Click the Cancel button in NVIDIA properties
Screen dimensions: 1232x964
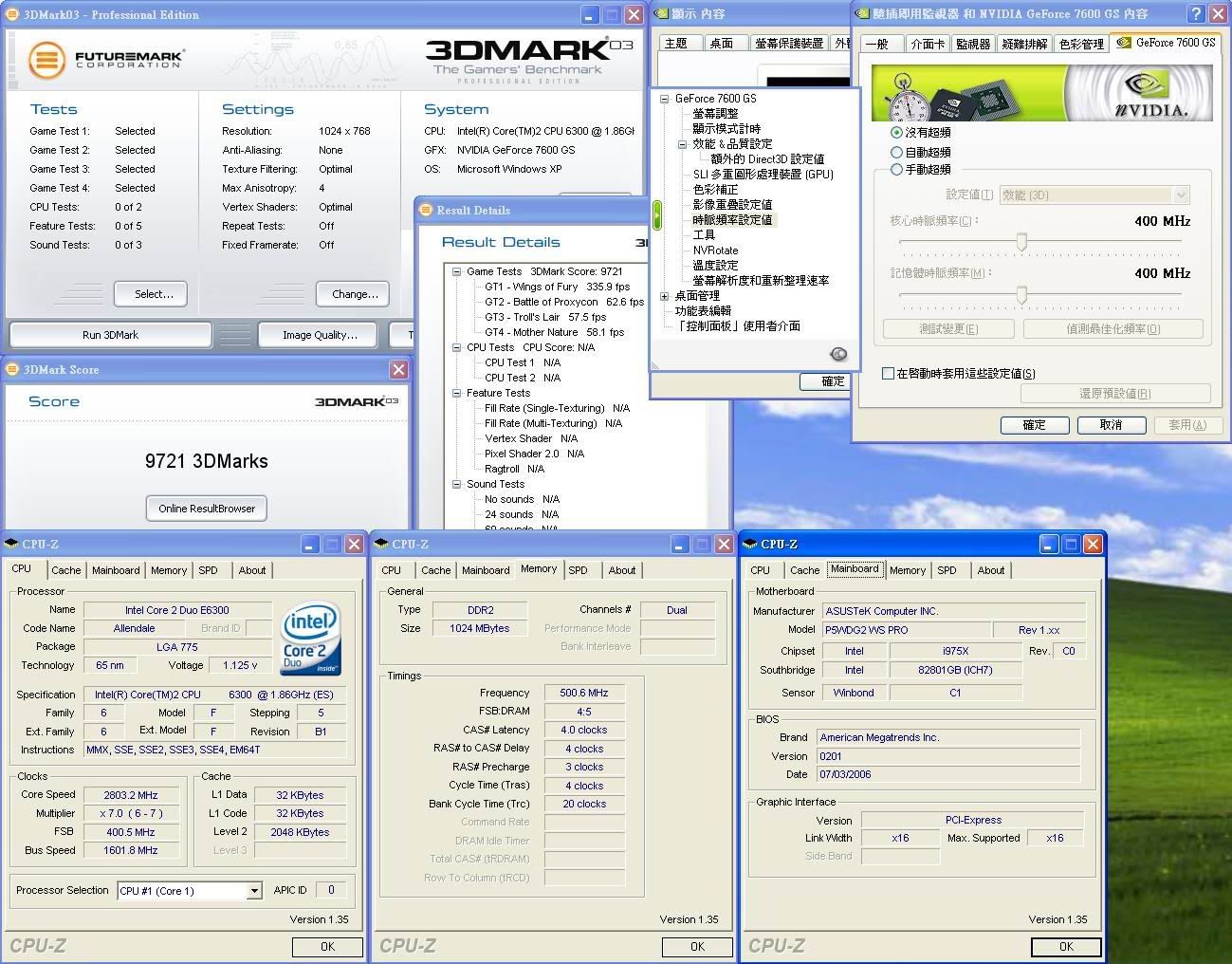click(1110, 425)
